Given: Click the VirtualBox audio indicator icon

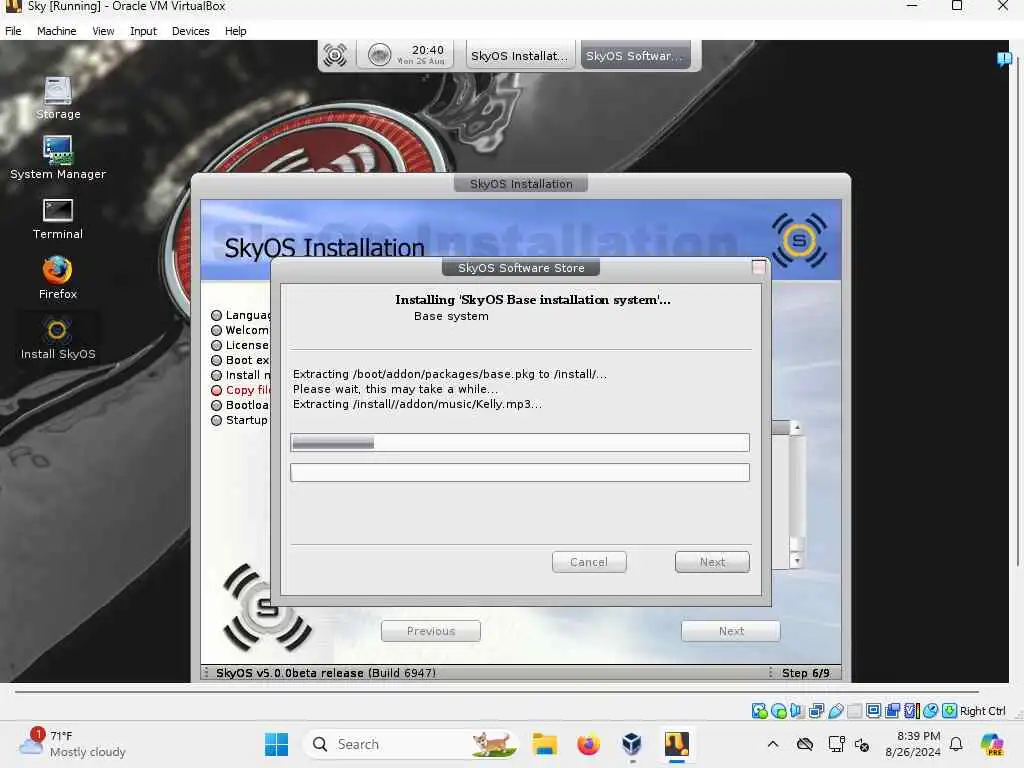Looking at the screenshot, I should pos(797,711).
